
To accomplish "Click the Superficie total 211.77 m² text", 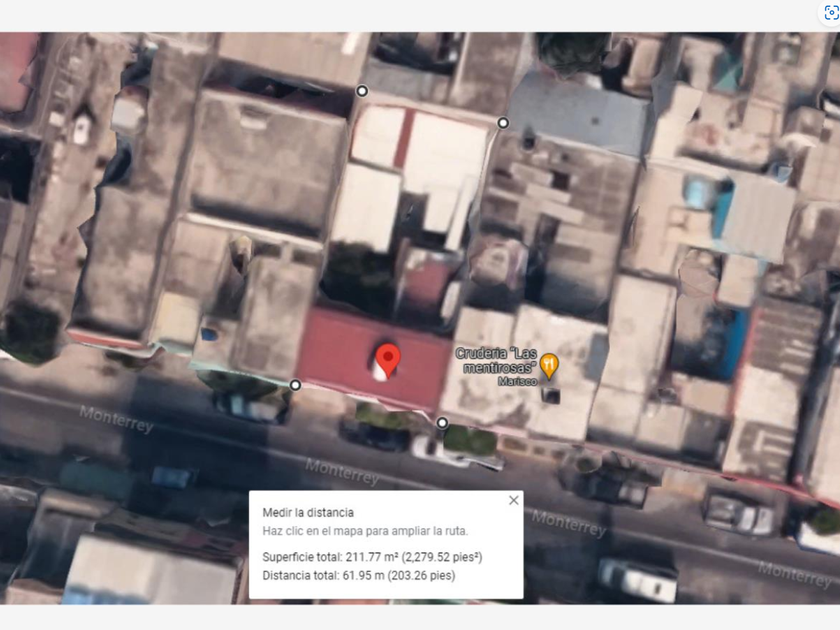I will tap(372, 557).
